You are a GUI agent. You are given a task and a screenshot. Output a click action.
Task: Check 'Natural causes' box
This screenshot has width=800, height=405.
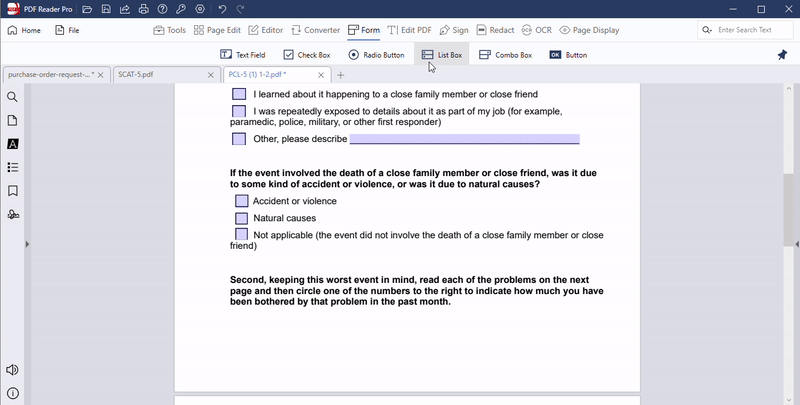(x=241, y=218)
